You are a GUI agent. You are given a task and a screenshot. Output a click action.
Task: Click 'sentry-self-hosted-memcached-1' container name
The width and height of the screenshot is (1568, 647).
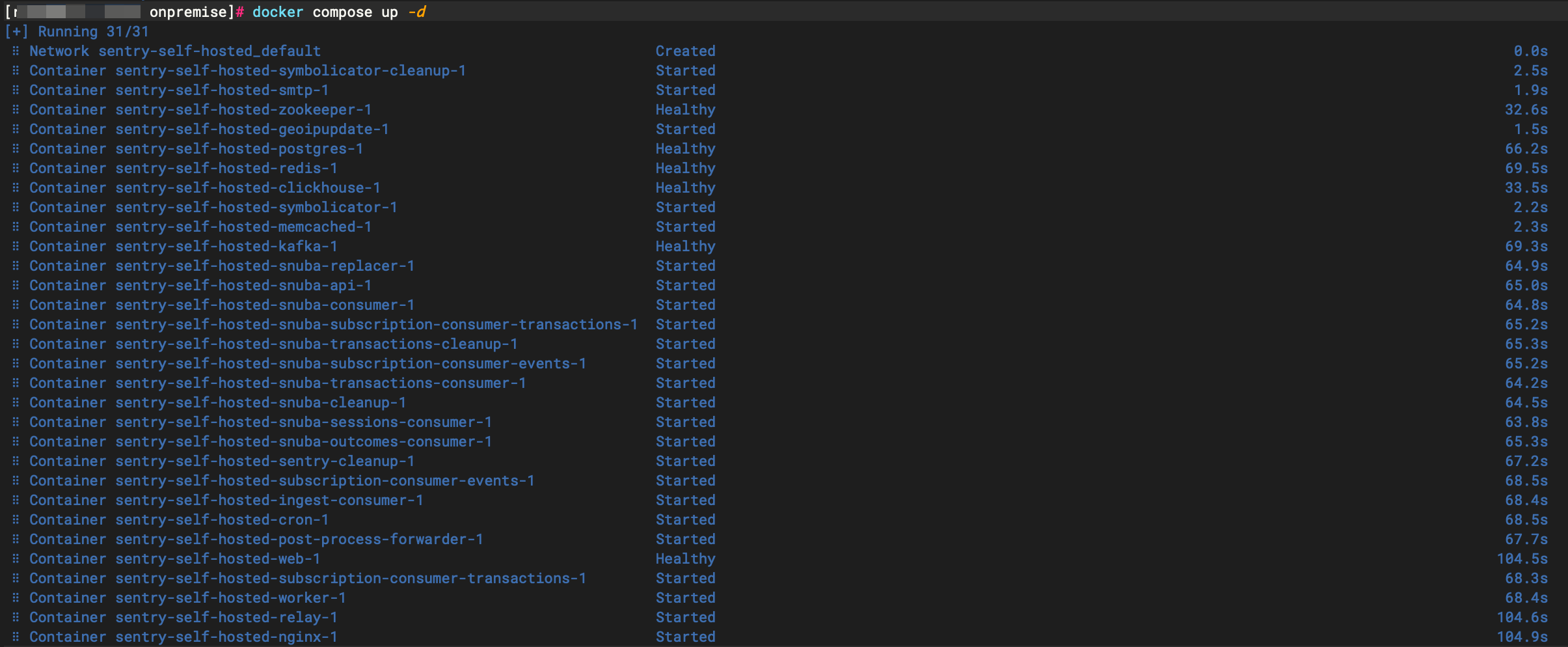[x=243, y=227]
